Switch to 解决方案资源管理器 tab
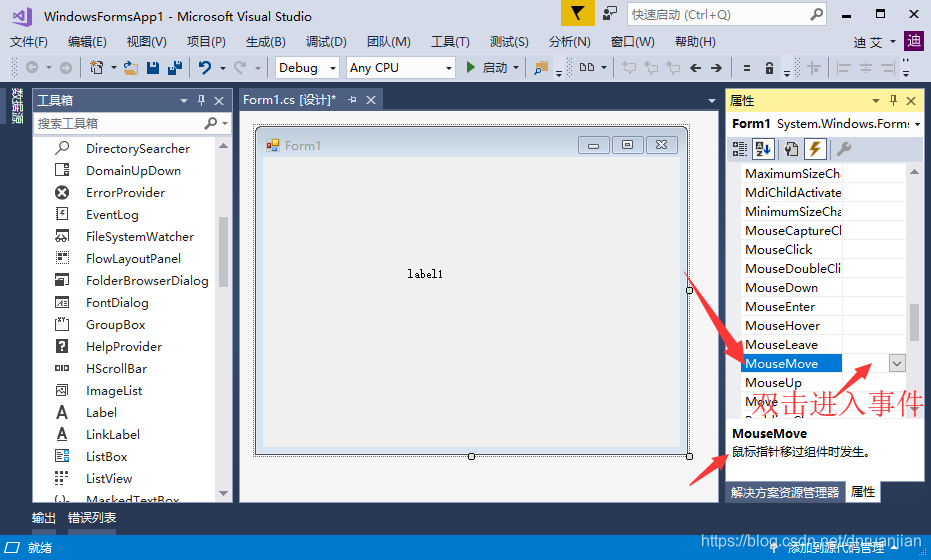Viewport: 931px width, 560px height. (x=785, y=492)
